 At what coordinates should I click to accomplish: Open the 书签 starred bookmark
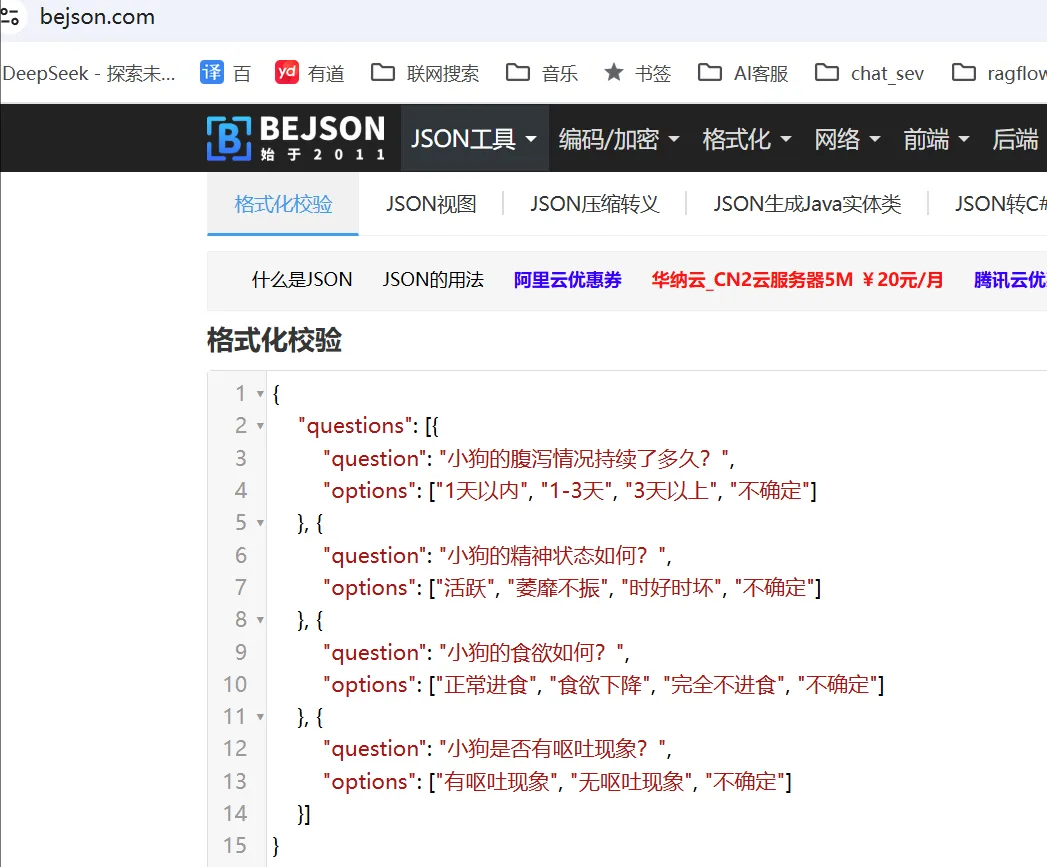(x=637, y=73)
